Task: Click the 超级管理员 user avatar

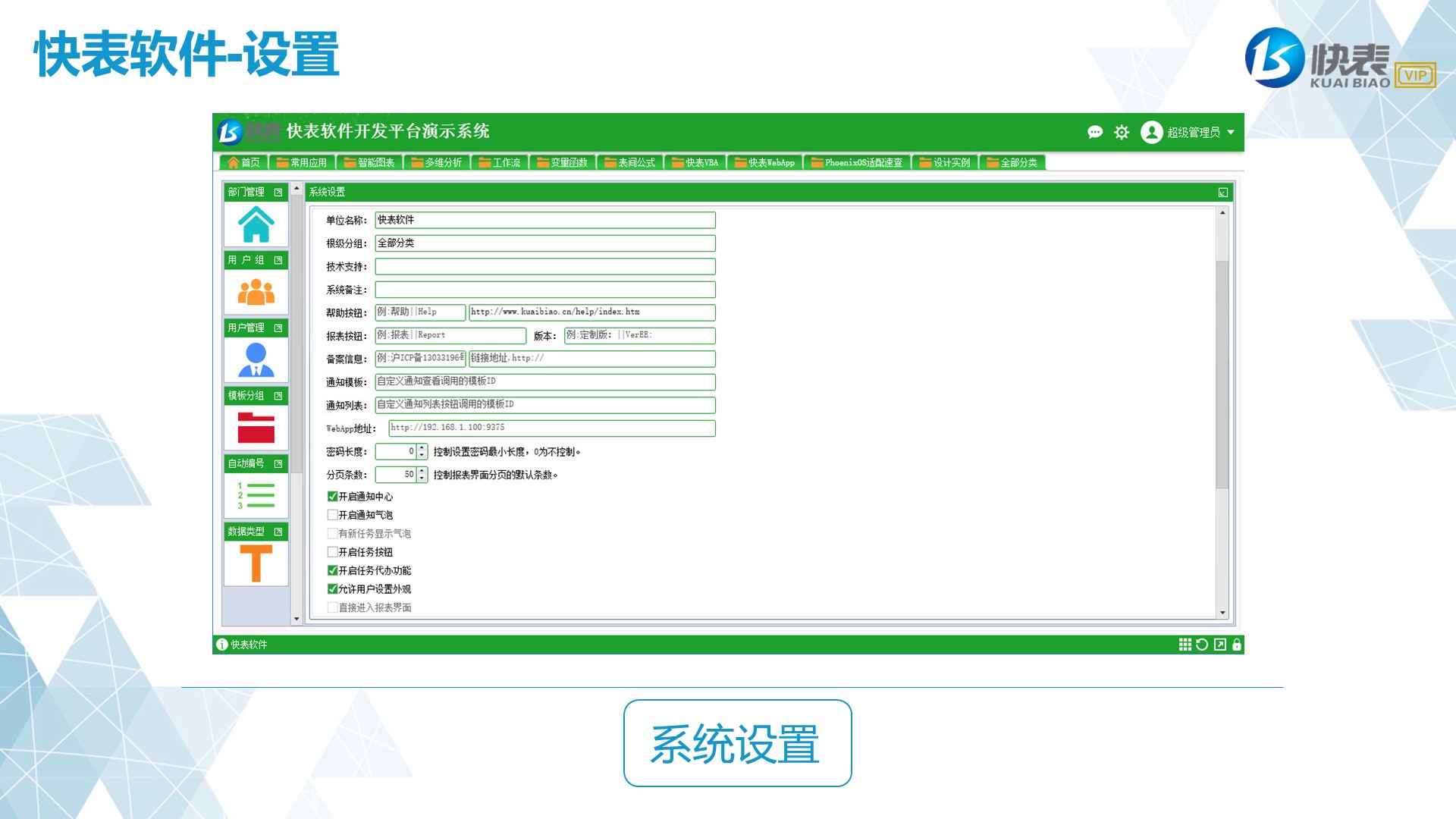Action: [x=1151, y=132]
